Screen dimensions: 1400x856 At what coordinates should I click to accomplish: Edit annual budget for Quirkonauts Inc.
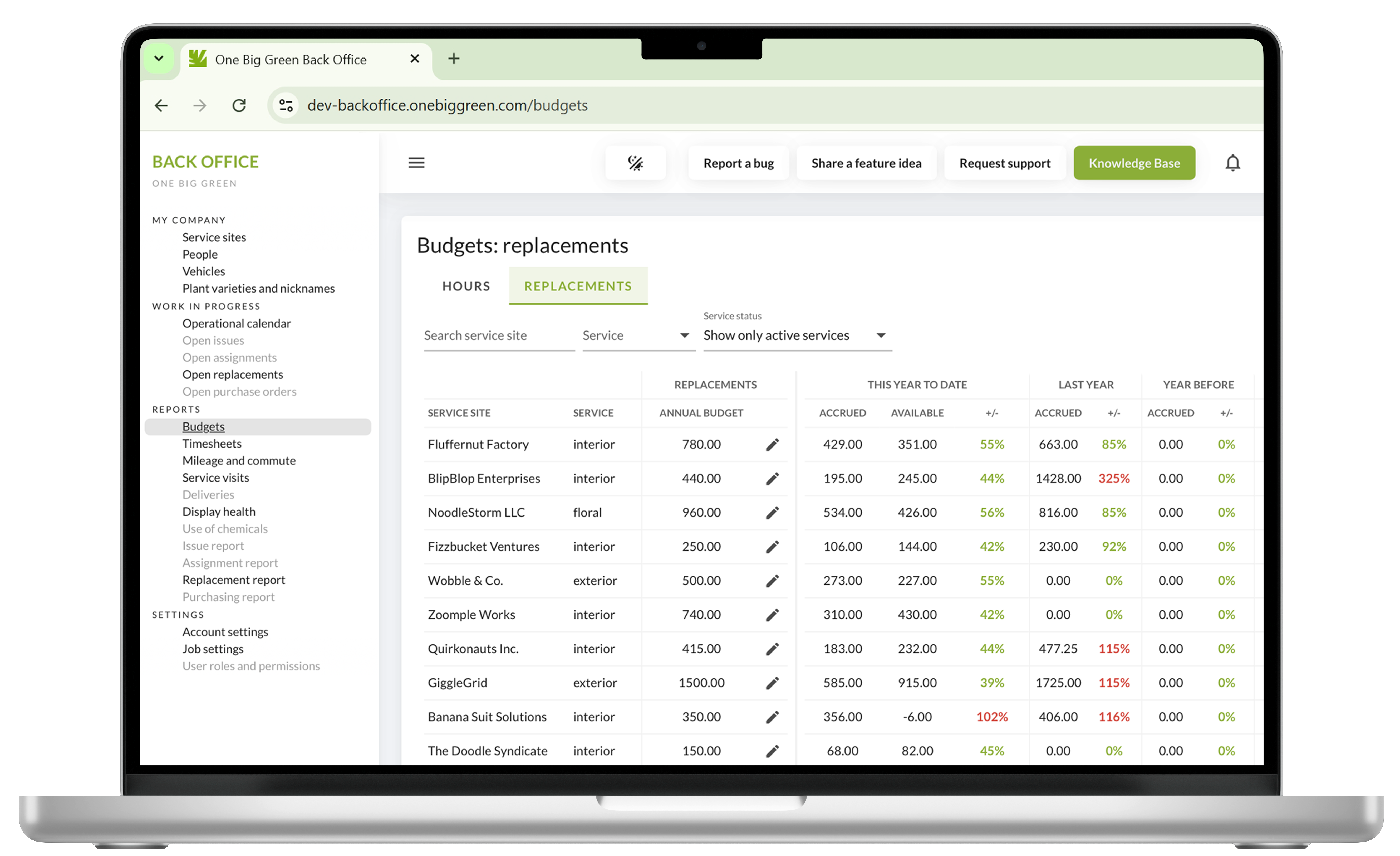tap(772, 649)
